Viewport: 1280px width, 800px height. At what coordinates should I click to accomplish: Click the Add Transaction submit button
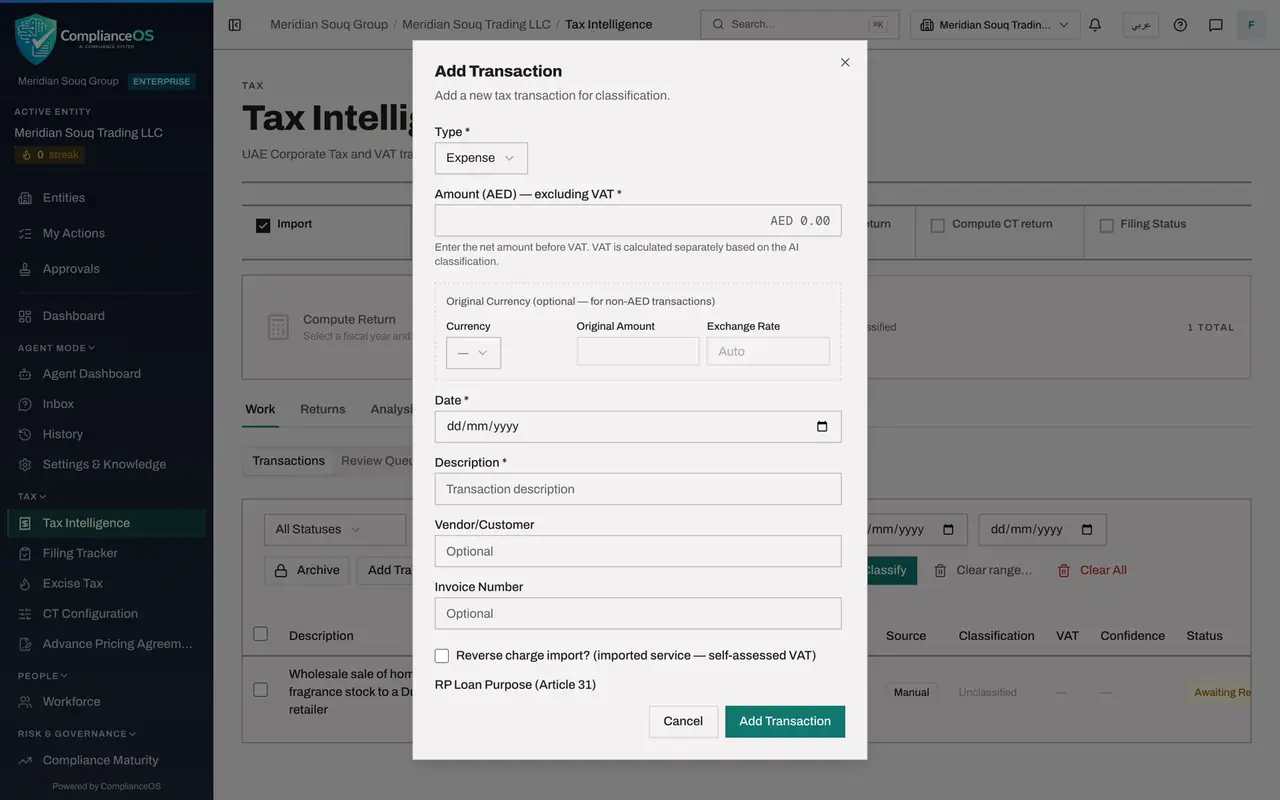click(x=785, y=722)
